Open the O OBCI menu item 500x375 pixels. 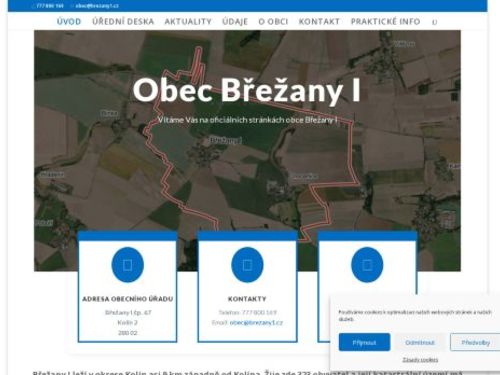273,22
